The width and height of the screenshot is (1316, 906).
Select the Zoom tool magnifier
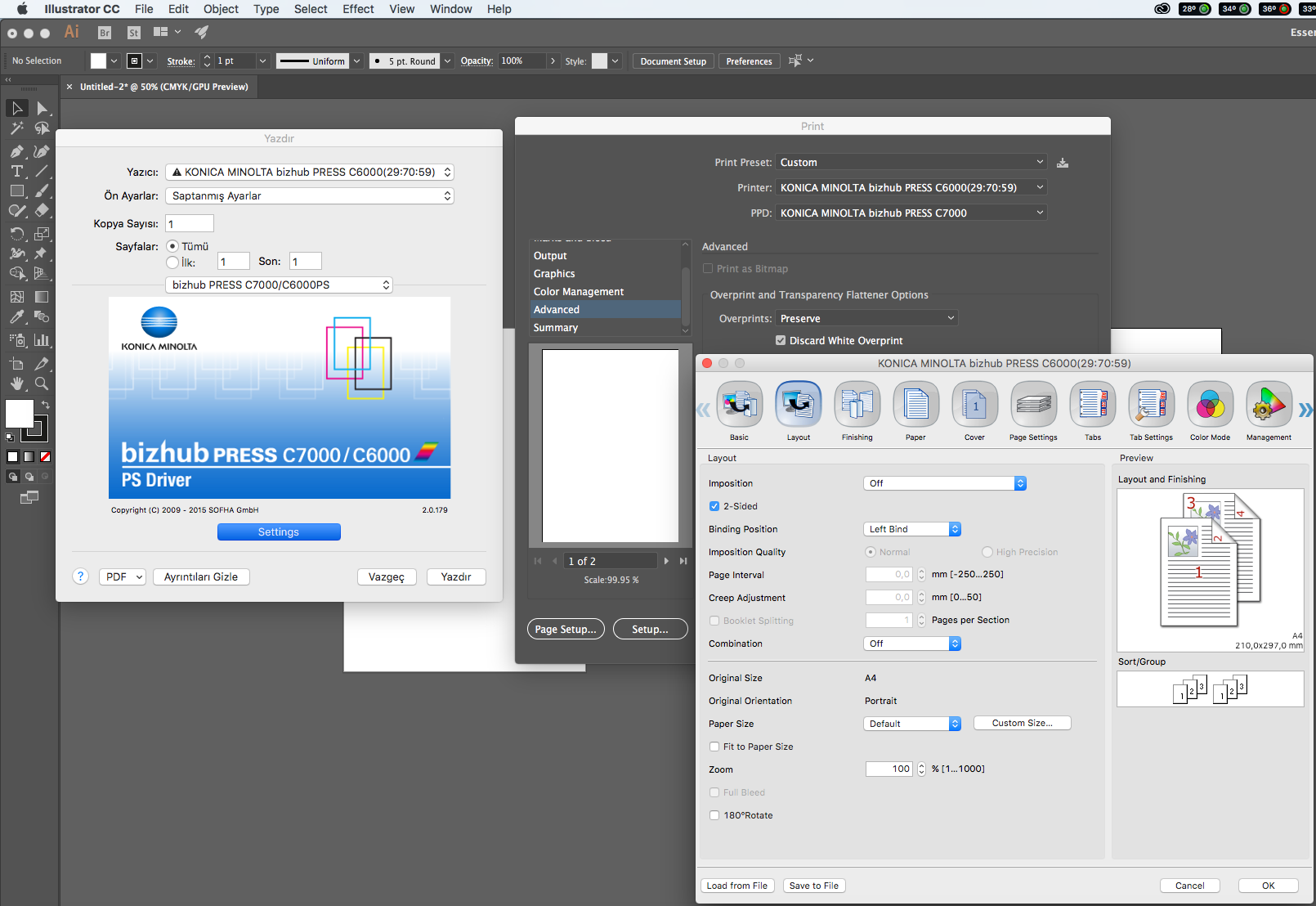pyautogui.click(x=42, y=383)
